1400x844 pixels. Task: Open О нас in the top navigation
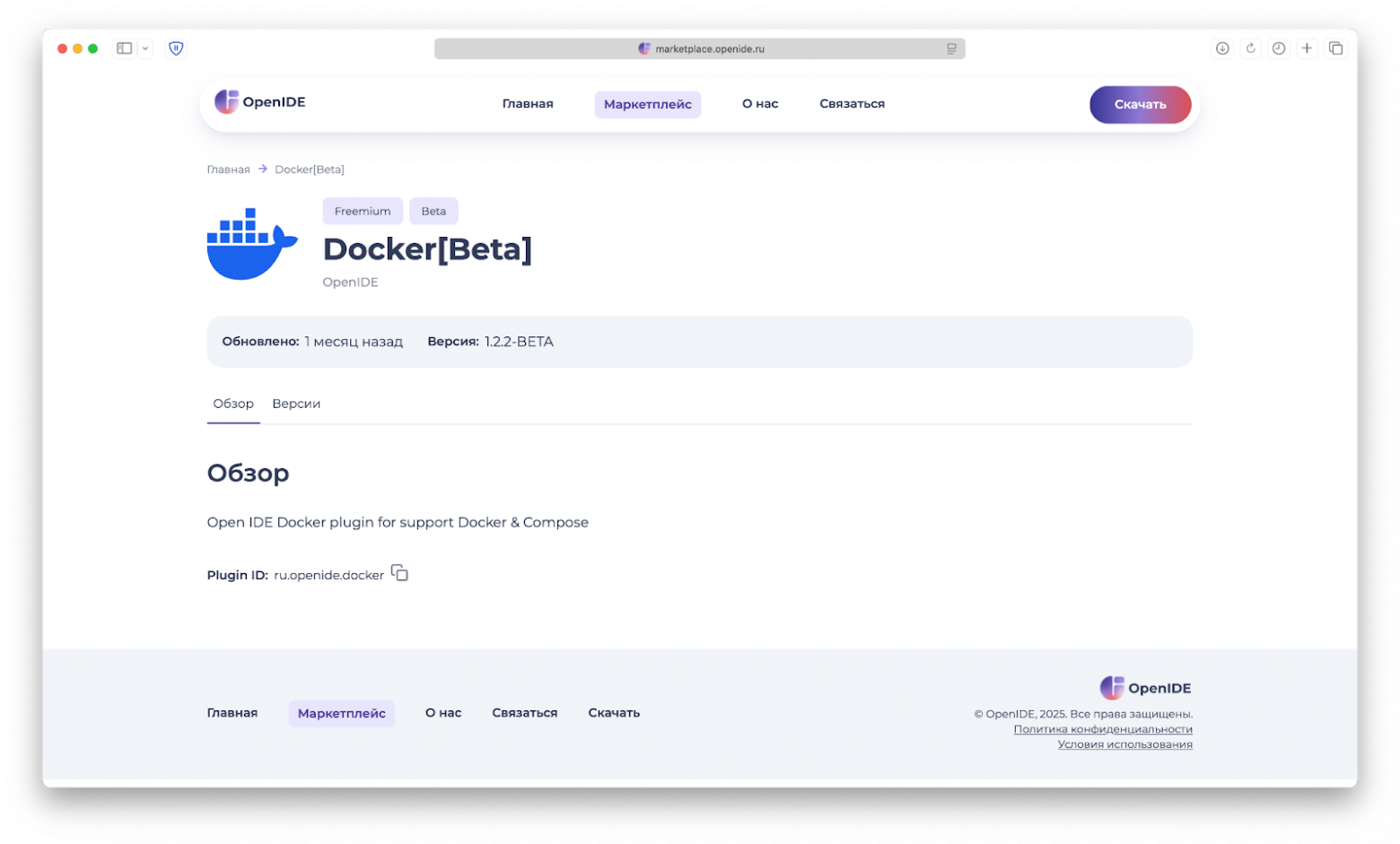click(760, 104)
